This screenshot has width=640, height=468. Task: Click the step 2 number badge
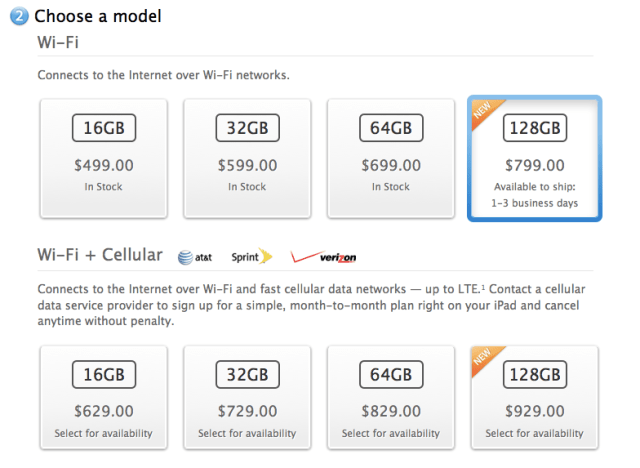point(20,17)
